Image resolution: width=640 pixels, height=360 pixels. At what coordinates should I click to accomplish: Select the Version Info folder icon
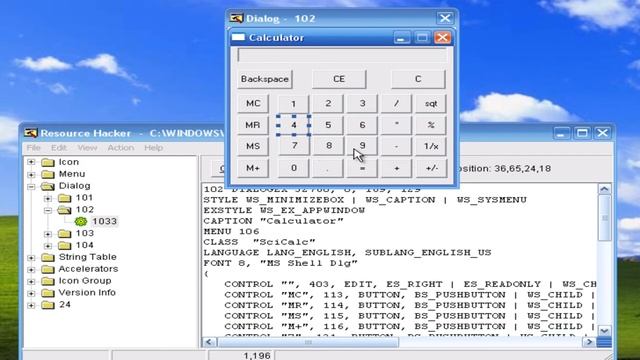tap(48, 293)
